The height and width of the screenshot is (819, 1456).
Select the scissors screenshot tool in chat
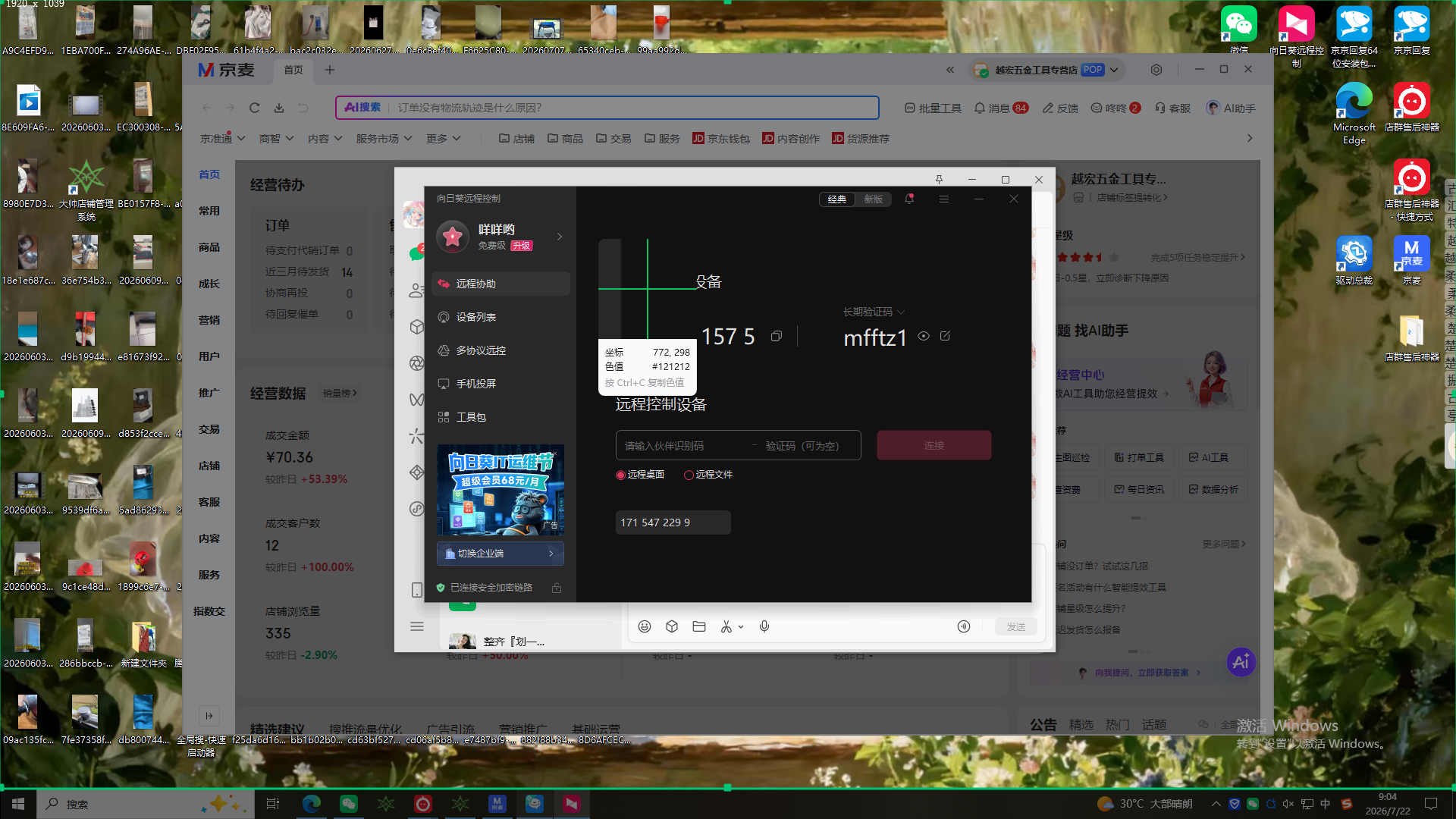[726, 626]
